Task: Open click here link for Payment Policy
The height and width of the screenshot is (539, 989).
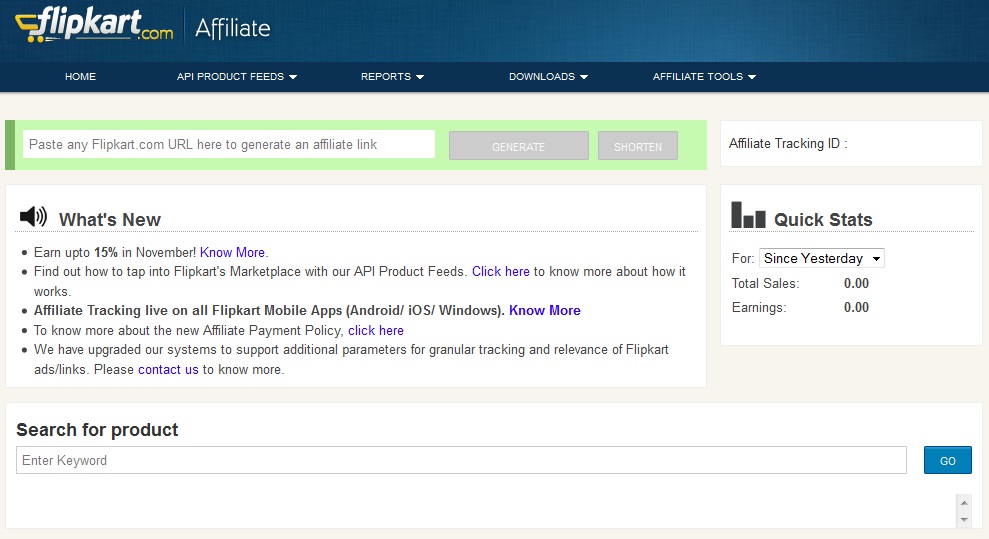Action: pos(376,330)
